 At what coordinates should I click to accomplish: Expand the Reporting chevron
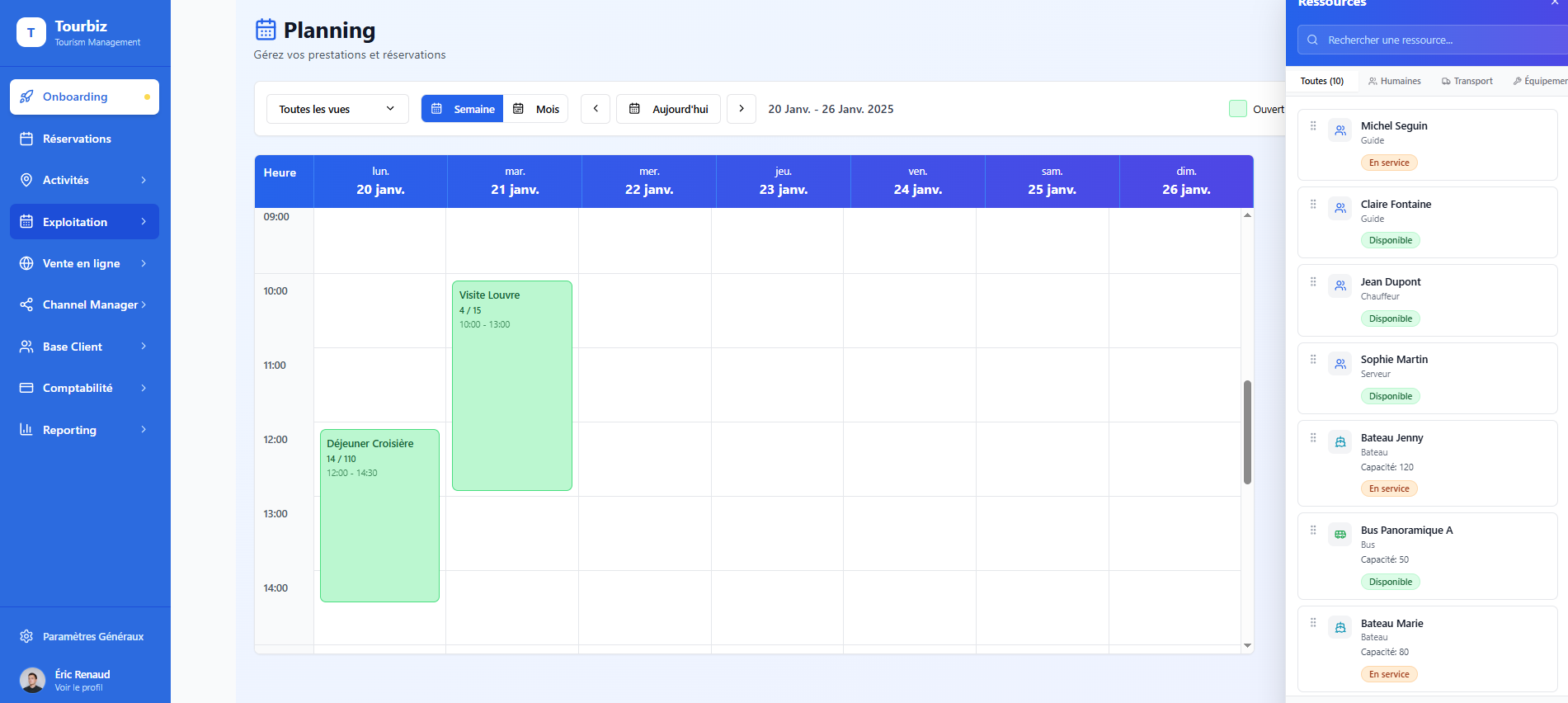click(144, 429)
